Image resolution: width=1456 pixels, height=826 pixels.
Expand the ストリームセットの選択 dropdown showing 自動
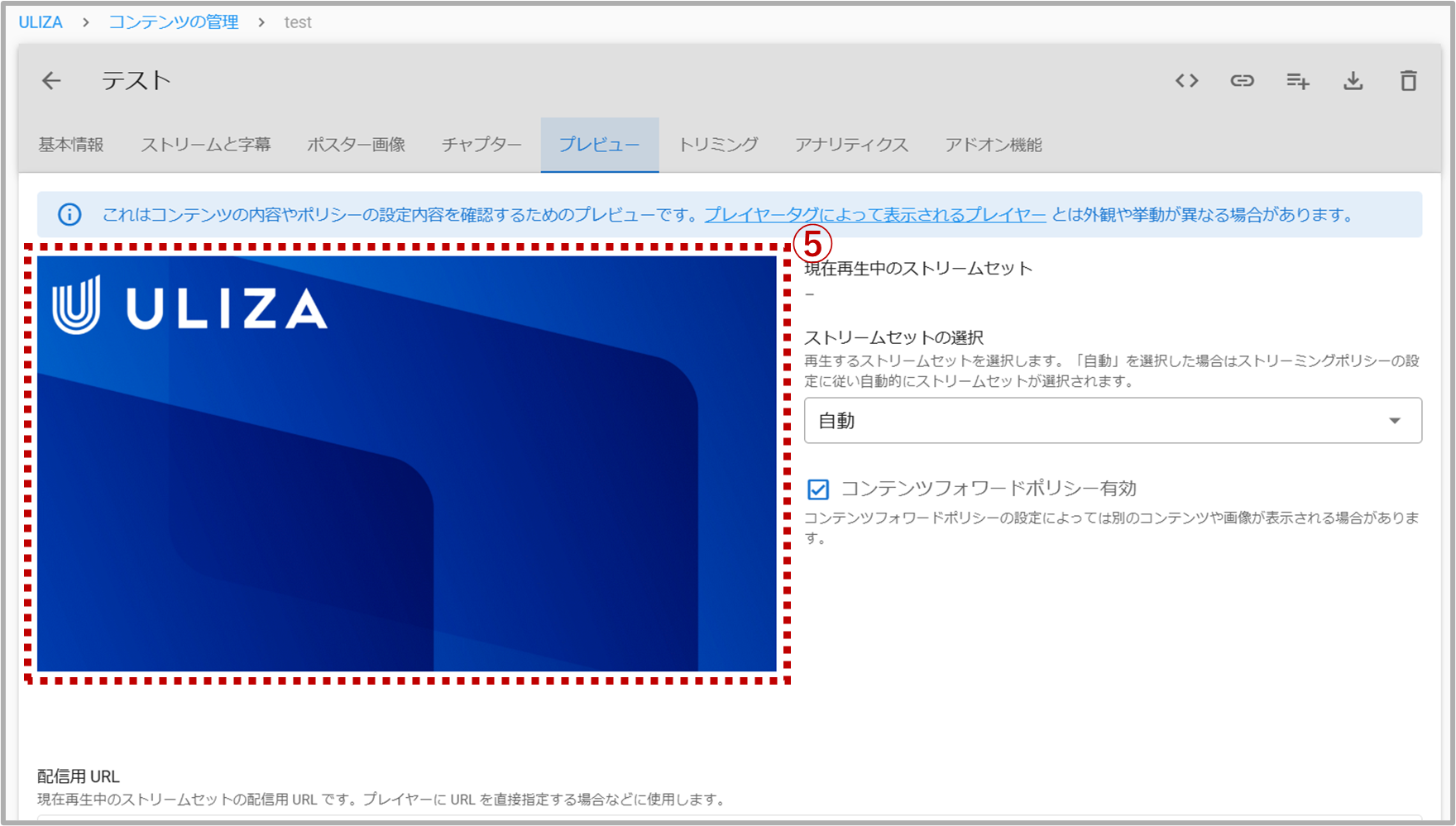[1113, 421]
